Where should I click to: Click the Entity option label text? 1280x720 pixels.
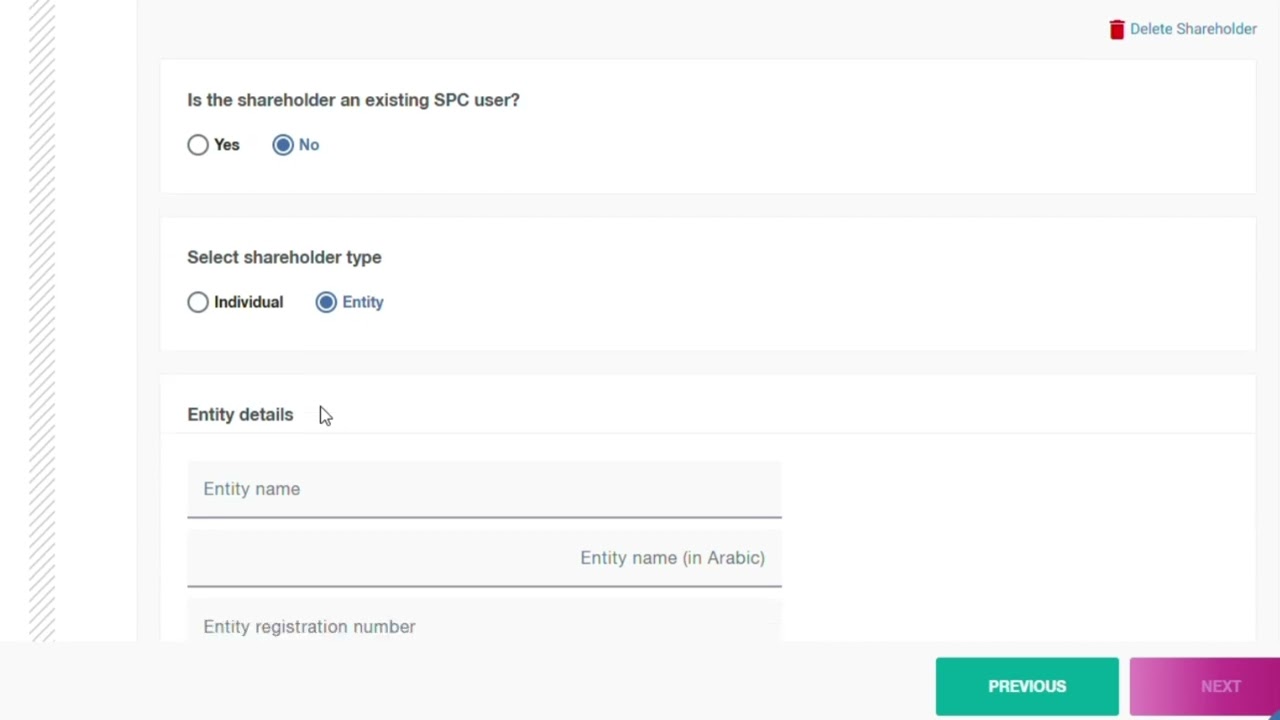coord(363,302)
